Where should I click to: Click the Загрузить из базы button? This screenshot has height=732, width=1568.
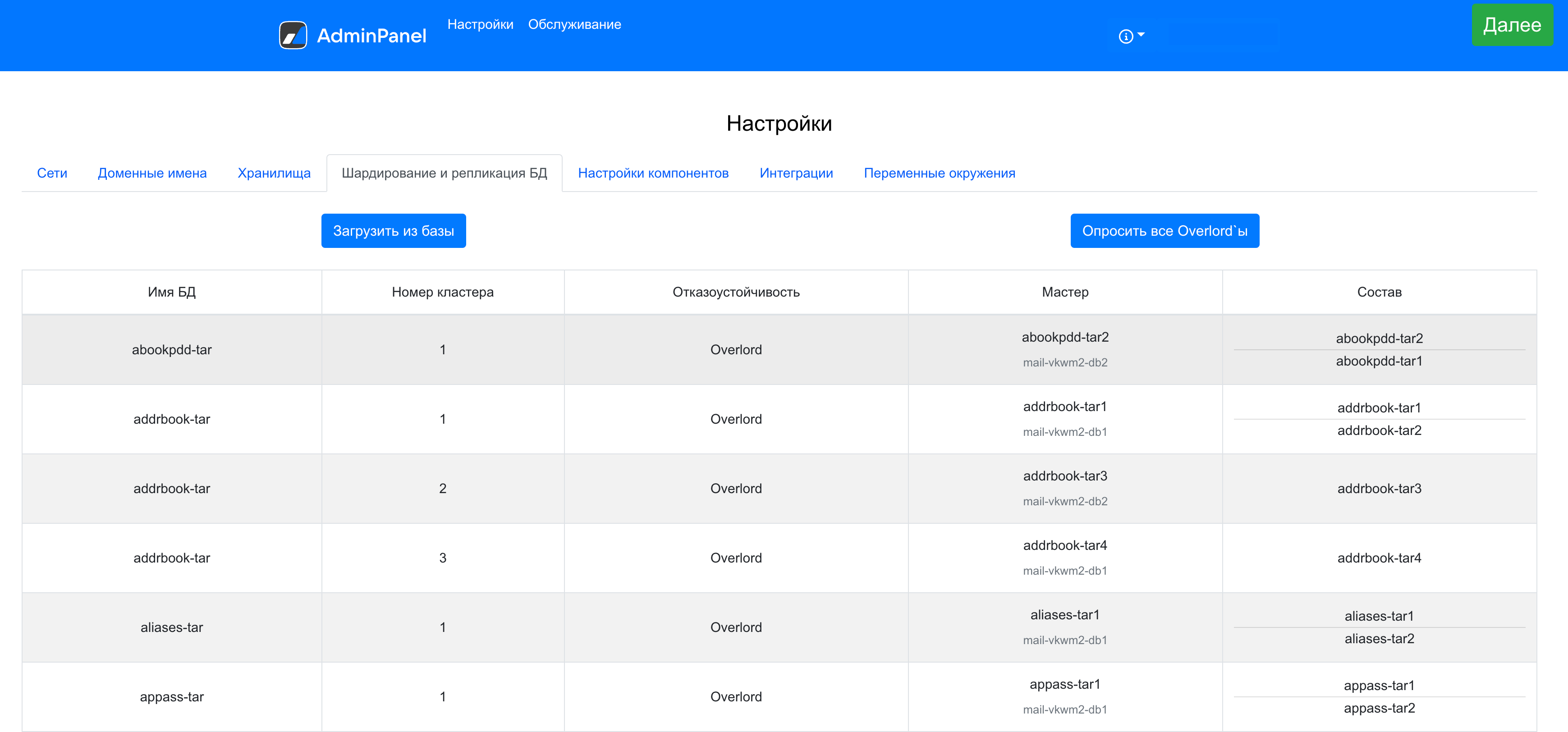(393, 231)
